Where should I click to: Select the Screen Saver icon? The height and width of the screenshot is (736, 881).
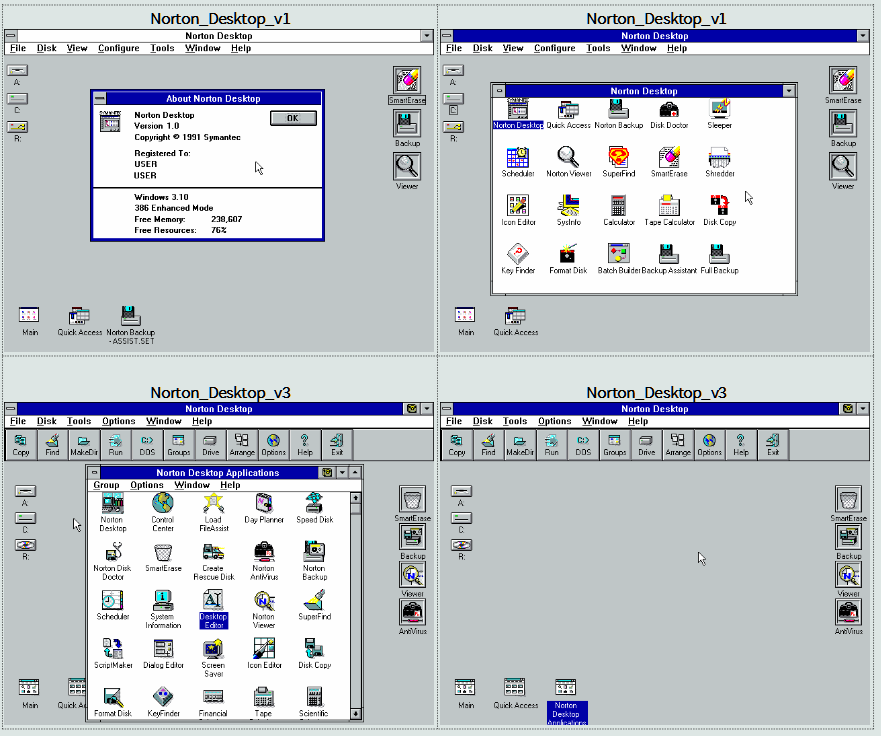pyautogui.click(x=214, y=657)
